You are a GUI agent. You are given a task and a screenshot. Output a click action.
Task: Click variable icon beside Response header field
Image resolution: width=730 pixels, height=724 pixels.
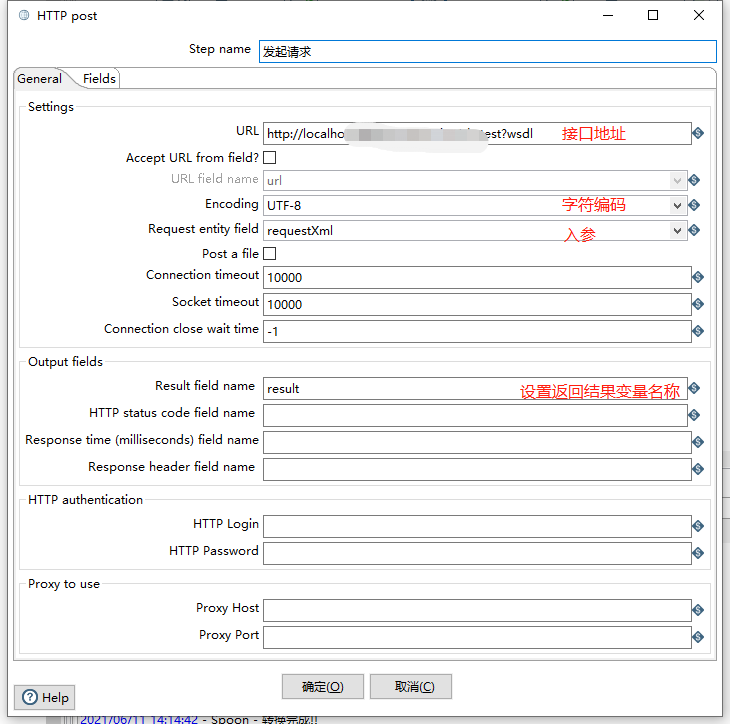coord(697,469)
